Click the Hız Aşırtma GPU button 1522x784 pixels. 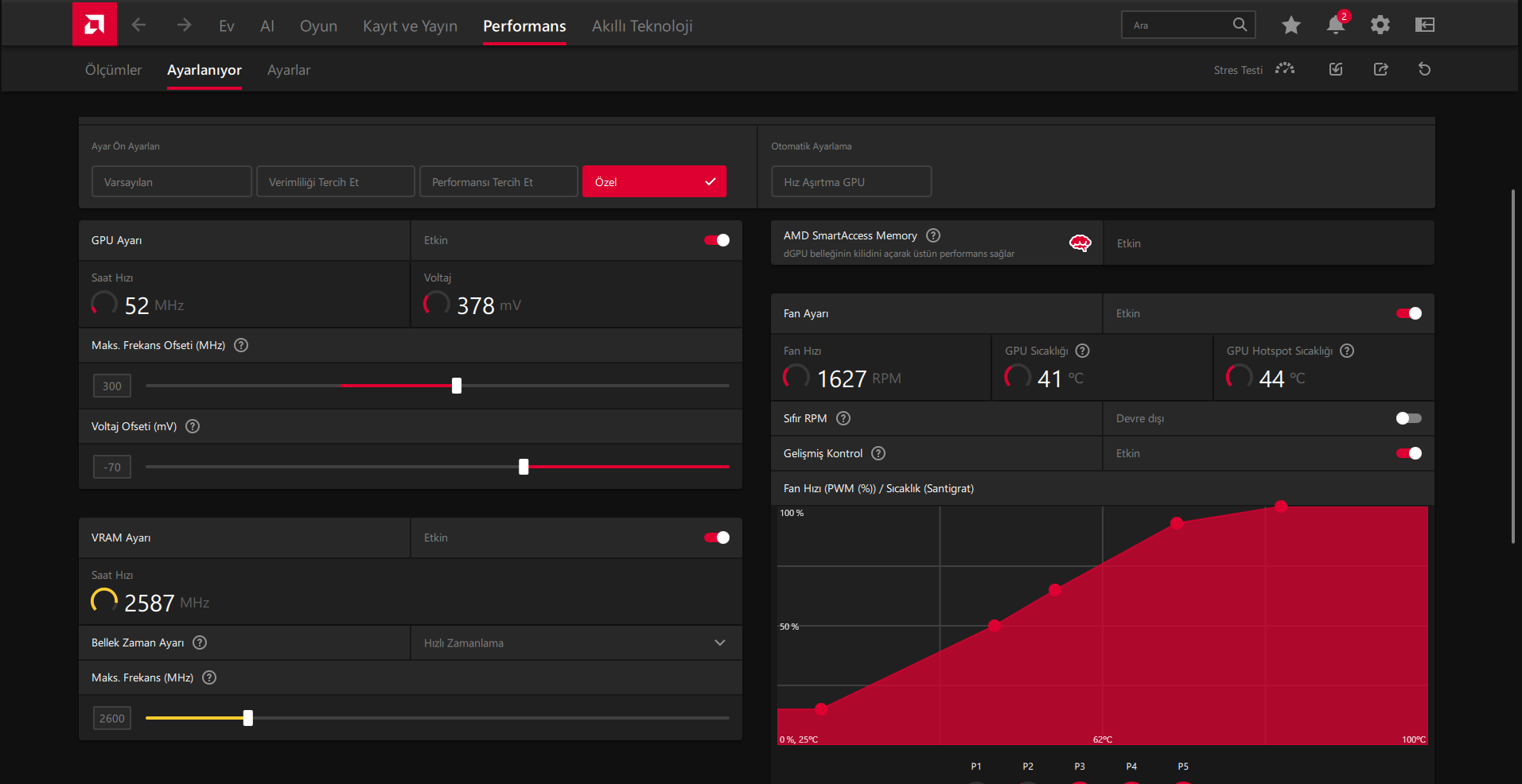coord(851,181)
